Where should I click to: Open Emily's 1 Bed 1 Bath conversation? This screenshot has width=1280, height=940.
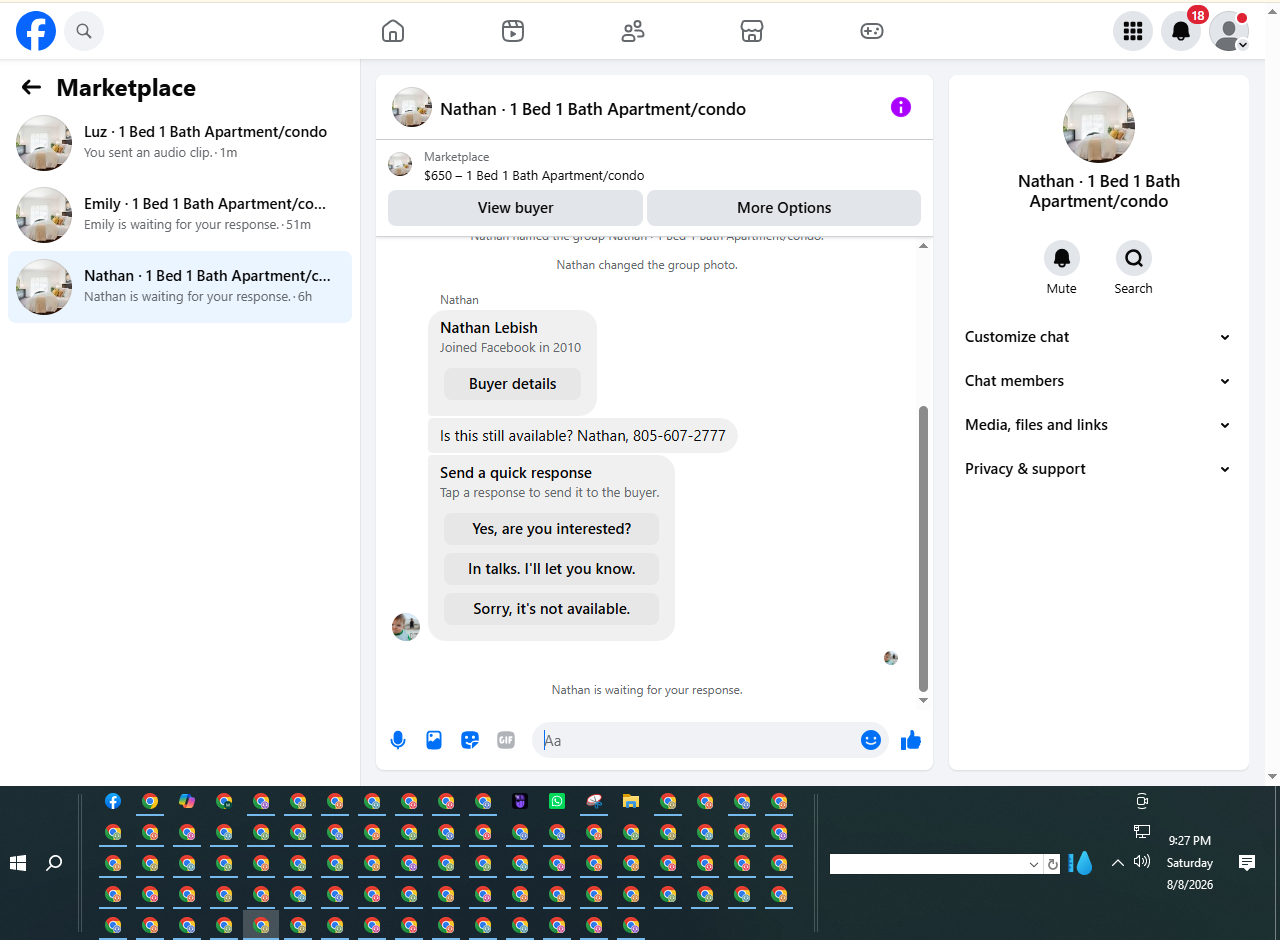[180, 215]
